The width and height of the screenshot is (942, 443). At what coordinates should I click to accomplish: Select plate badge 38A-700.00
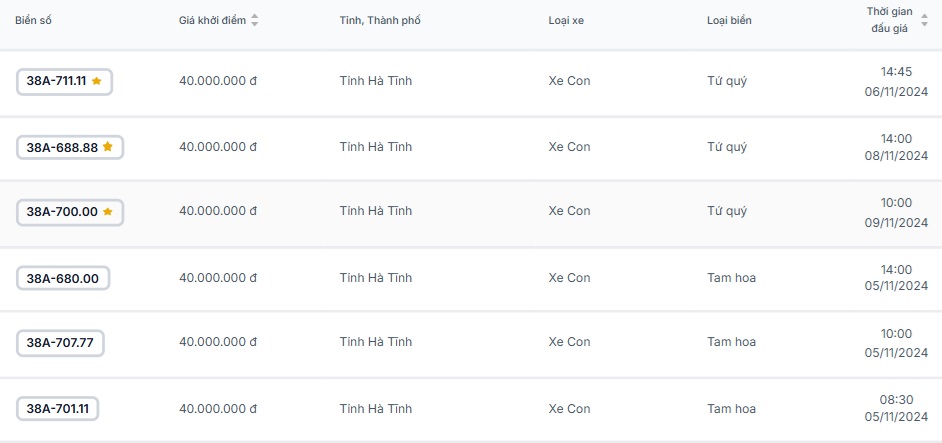(x=62, y=211)
